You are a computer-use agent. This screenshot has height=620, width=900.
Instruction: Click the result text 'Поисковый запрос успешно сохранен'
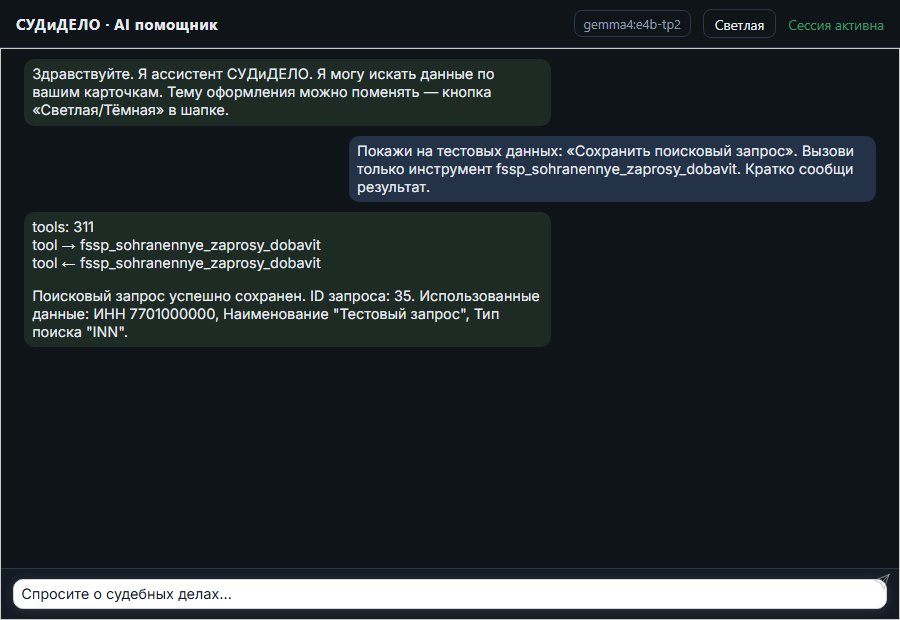pos(286,314)
